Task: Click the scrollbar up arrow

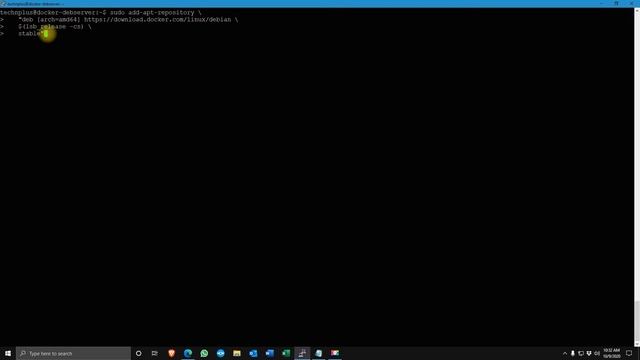Action: click(637, 10)
